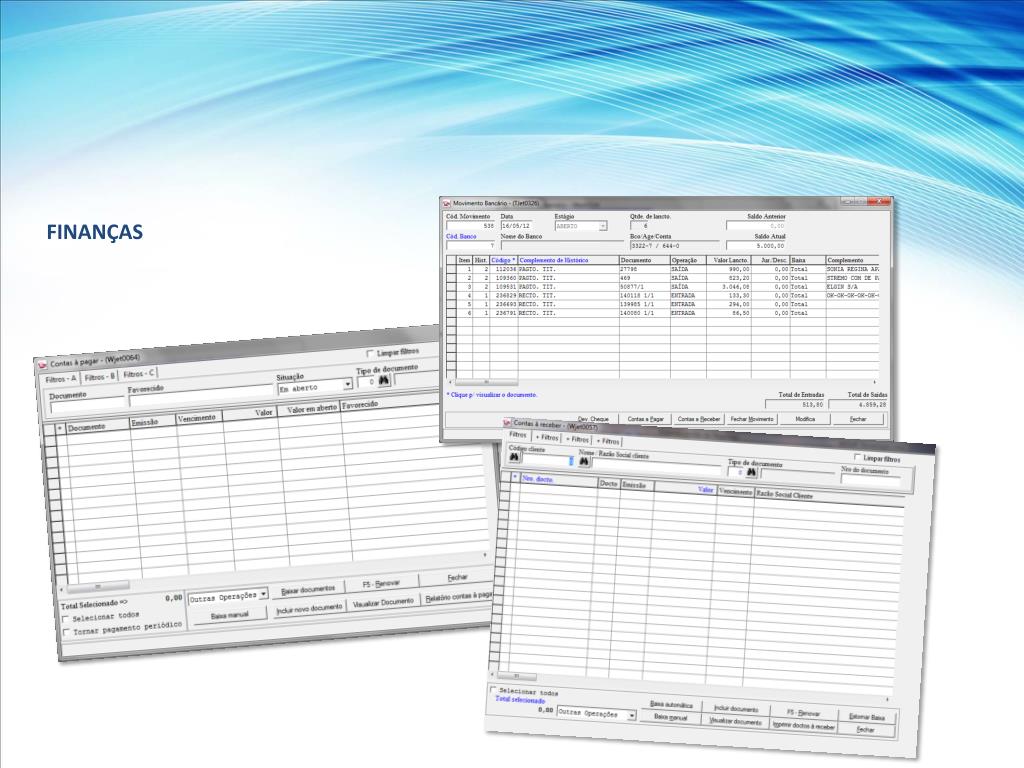Viewport: 1024px width, 768px height.
Task: Check Selecionar todos in Contas à pagar
Action: (65, 618)
